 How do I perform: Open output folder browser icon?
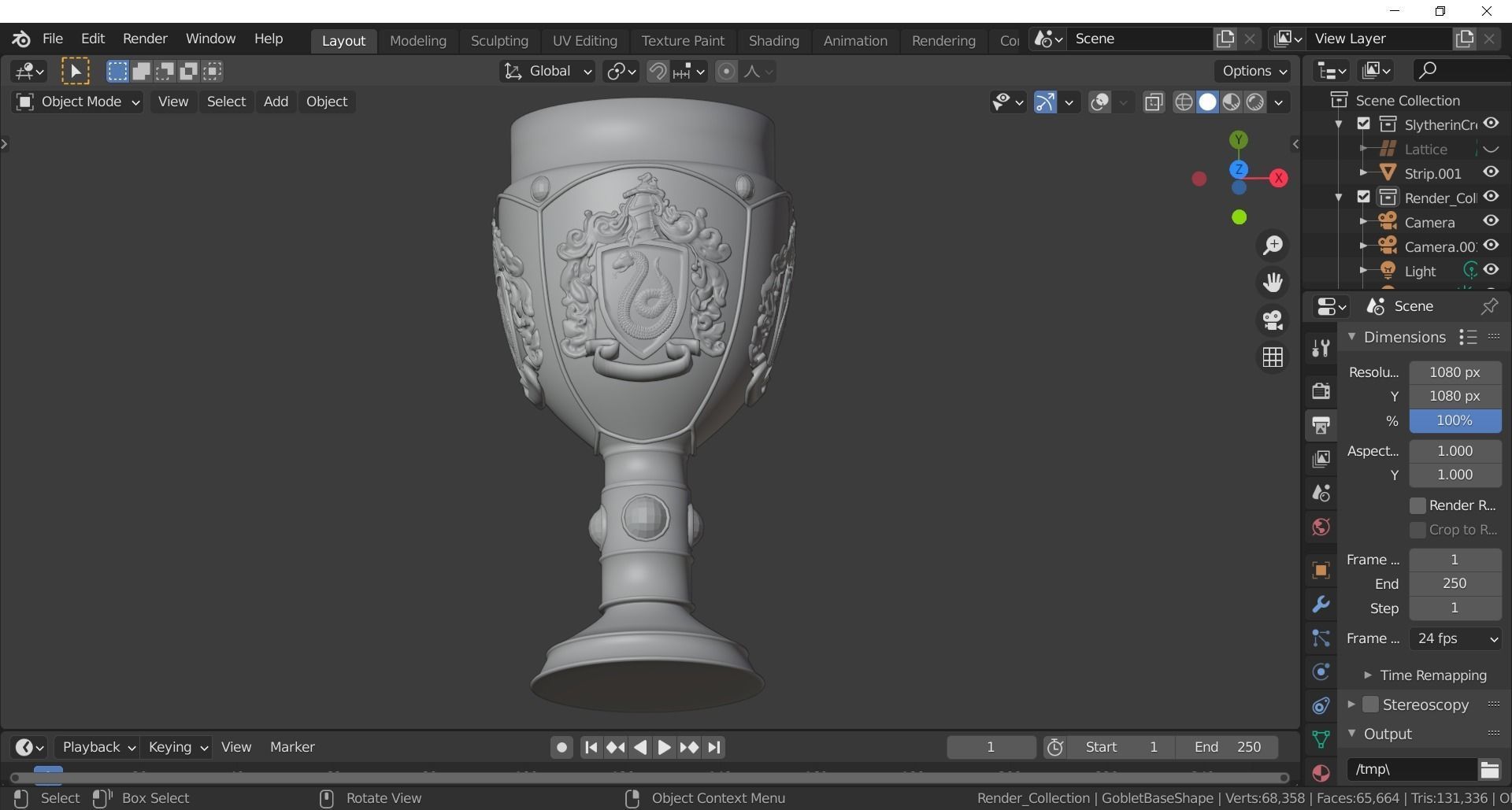(x=1489, y=770)
